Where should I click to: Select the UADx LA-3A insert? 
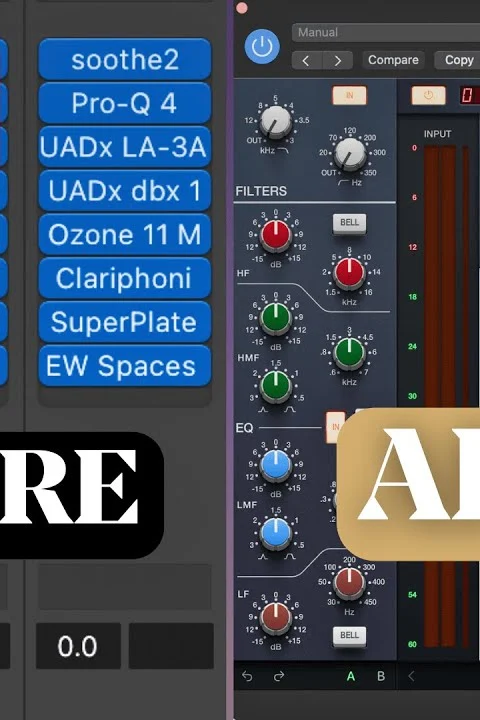[124, 147]
